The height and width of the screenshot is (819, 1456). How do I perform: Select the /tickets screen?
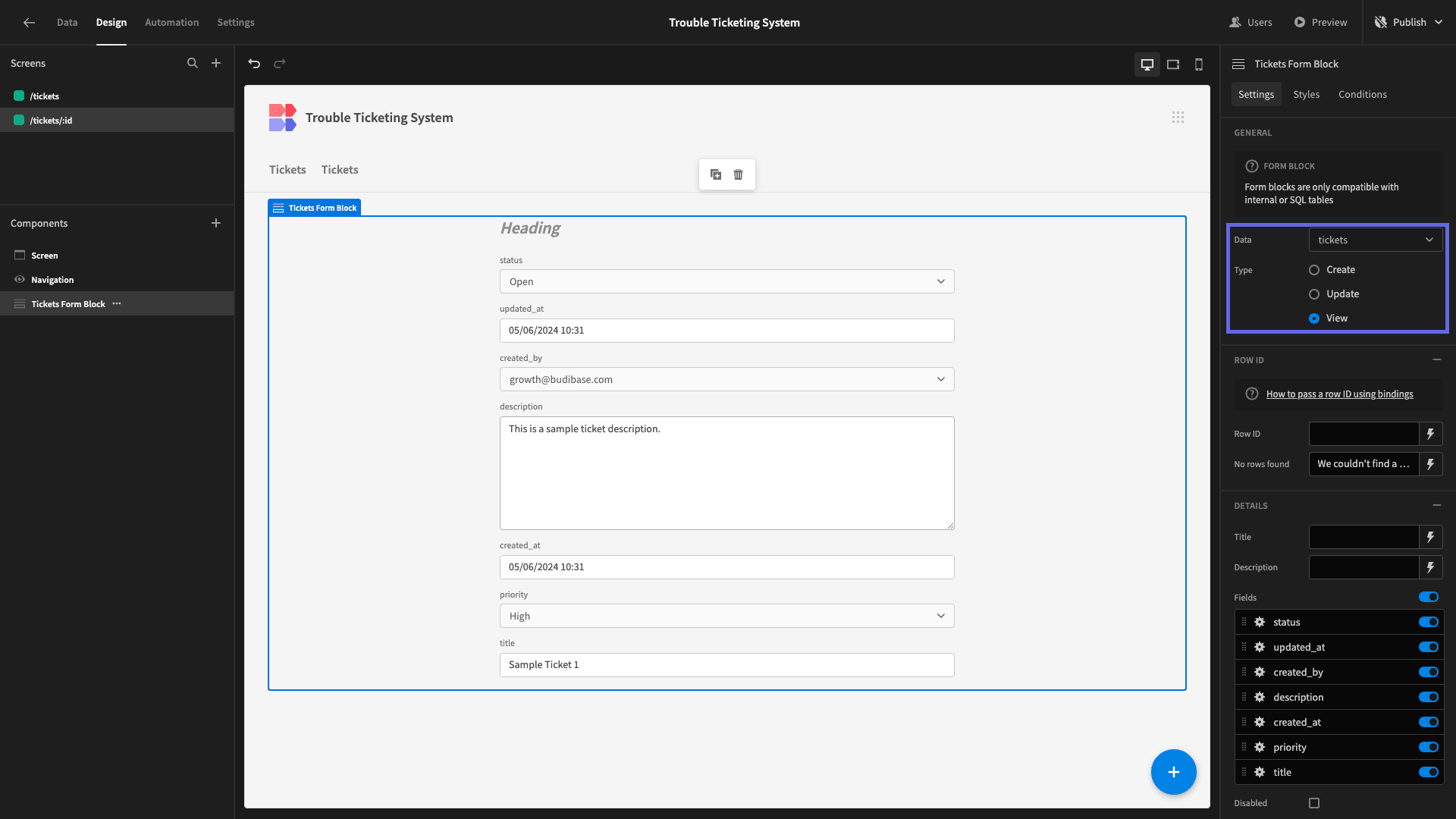coord(117,96)
